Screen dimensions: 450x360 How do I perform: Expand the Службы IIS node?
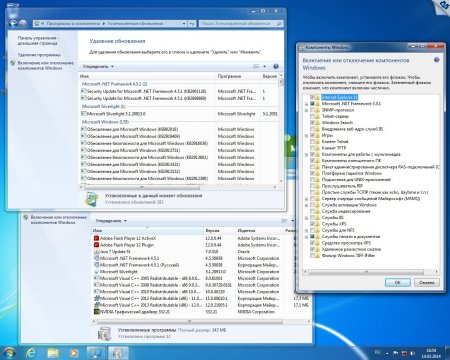point(306,218)
